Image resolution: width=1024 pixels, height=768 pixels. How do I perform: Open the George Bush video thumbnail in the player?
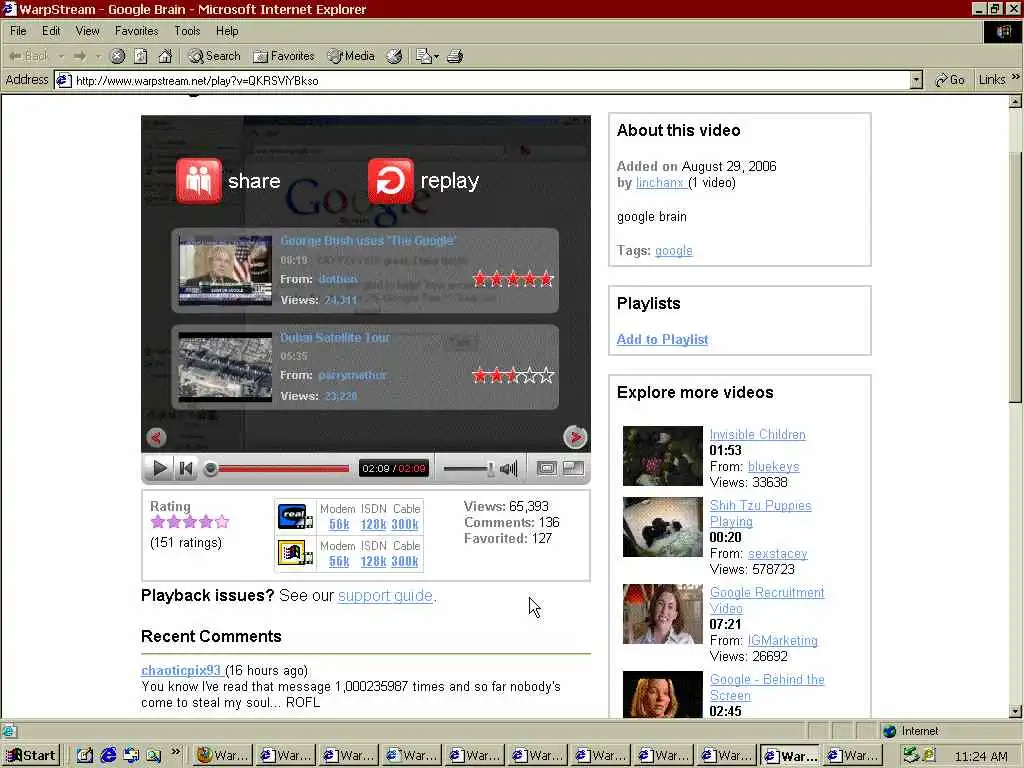point(225,270)
